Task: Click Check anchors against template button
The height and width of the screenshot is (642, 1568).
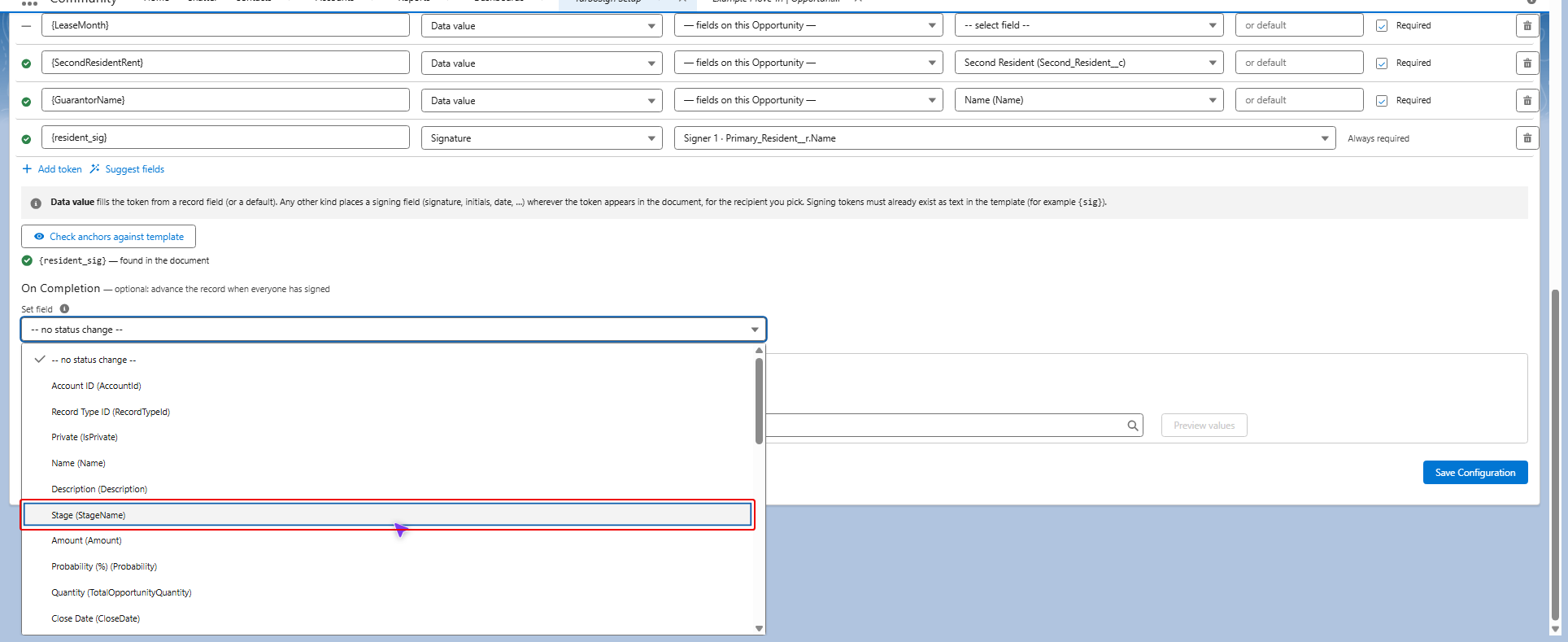Action: [108, 237]
